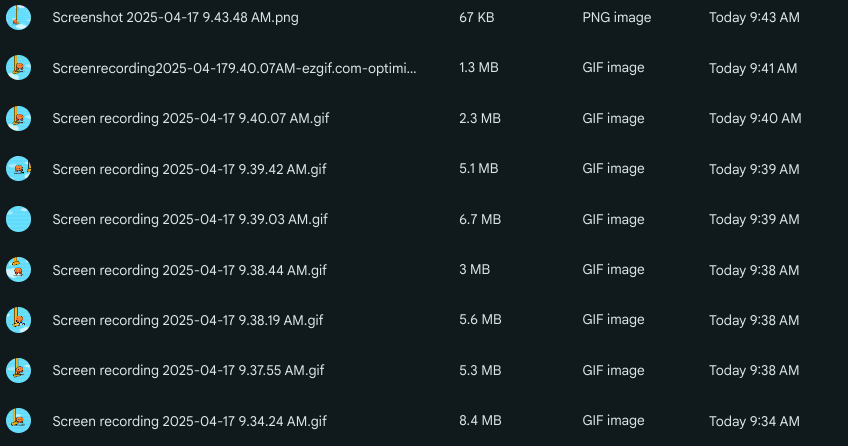848x446 pixels.
Task: Select the file name ending 9.39.42 AM.gif
Action: point(189,169)
